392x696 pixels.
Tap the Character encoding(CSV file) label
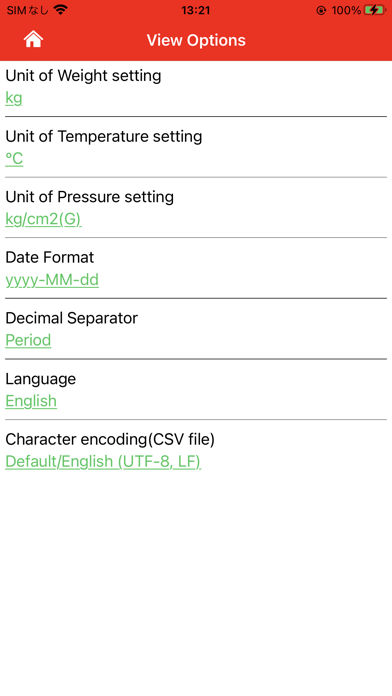[x=110, y=439]
